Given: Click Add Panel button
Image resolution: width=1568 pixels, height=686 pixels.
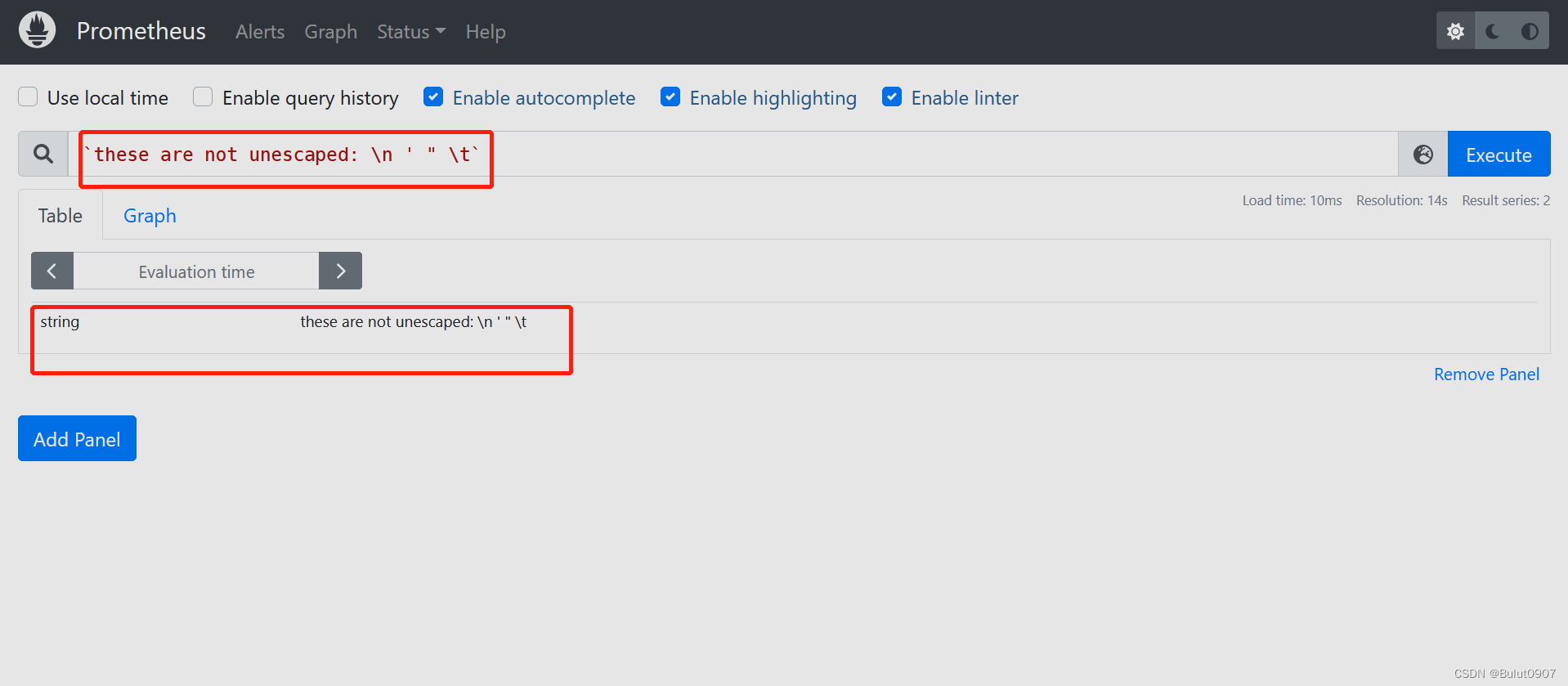Looking at the screenshot, I should pyautogui.click(x=77, y=439).
